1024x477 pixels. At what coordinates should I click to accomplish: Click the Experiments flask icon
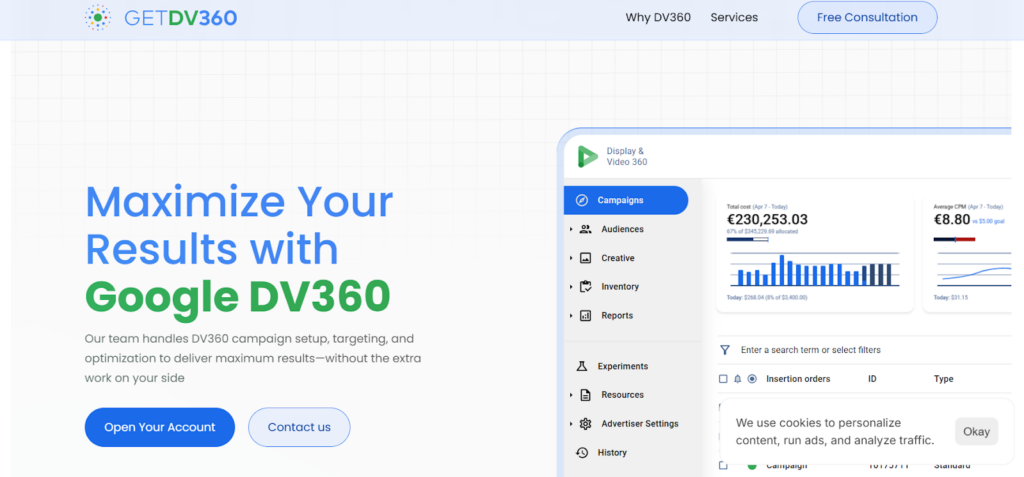pyautogui.click(x=582, y=366)
